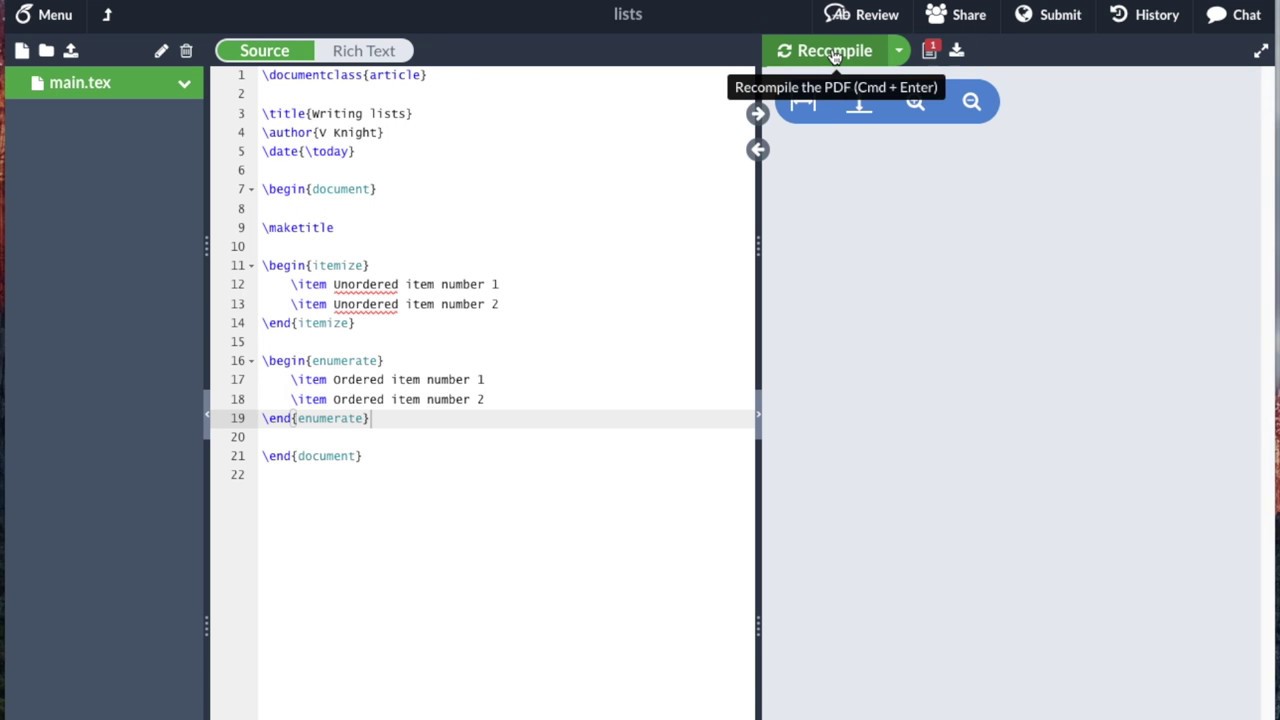
Task: Collapse the enumerate block fold arrow on line 16
Action: tap(251, 361)
